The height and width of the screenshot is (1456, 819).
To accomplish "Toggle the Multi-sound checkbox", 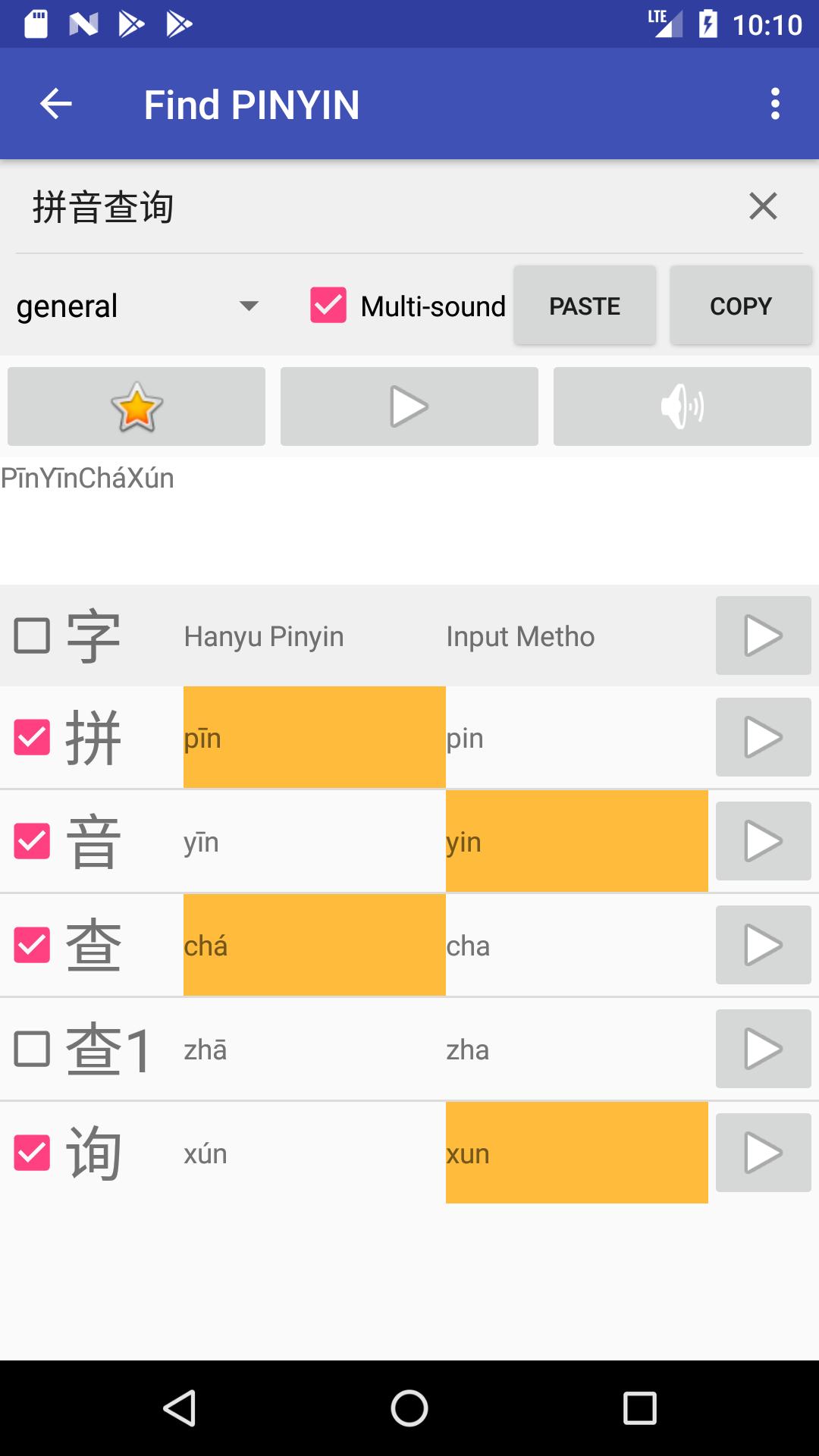I will (x=328, y=306).
